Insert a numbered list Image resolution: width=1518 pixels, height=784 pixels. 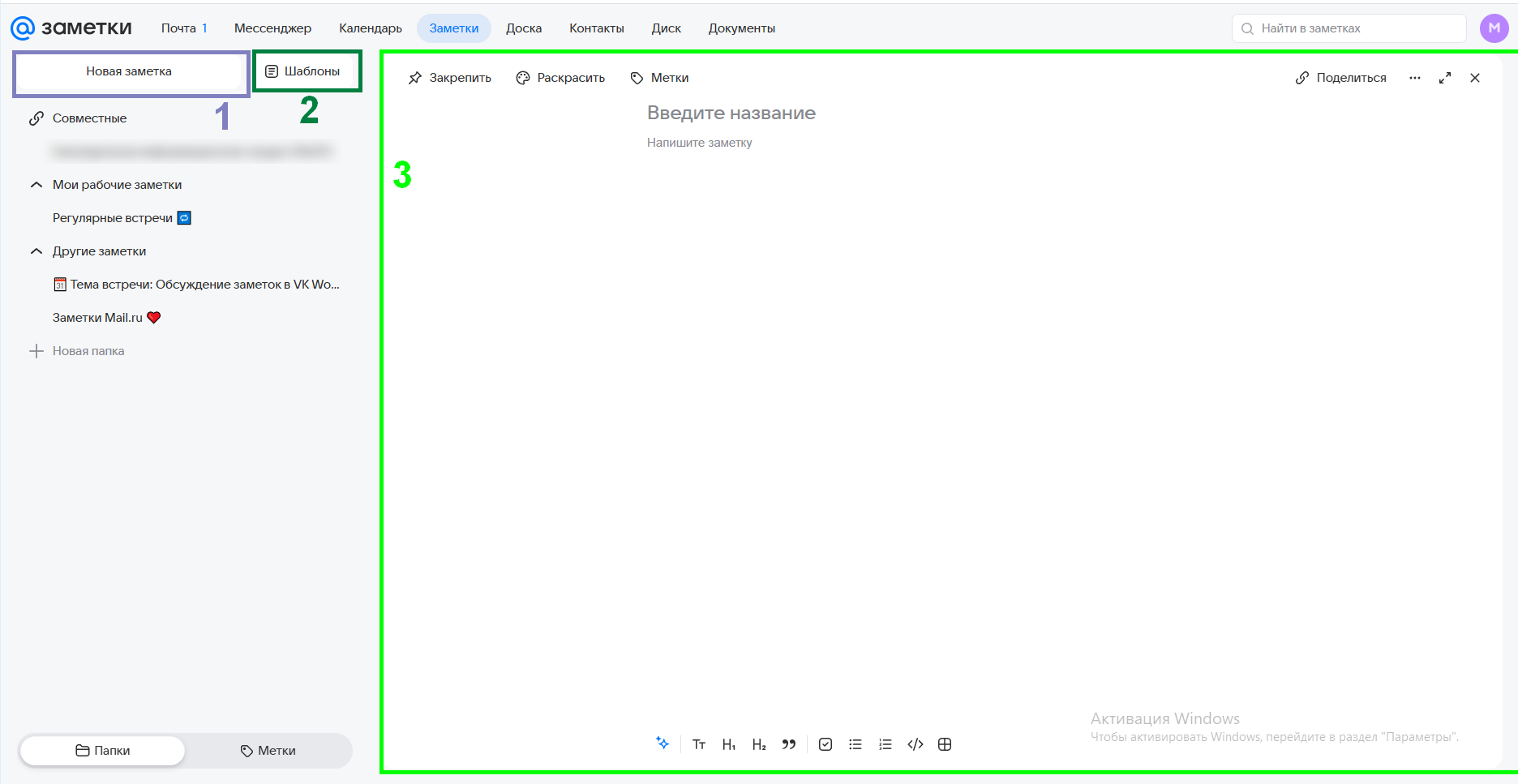885,744
